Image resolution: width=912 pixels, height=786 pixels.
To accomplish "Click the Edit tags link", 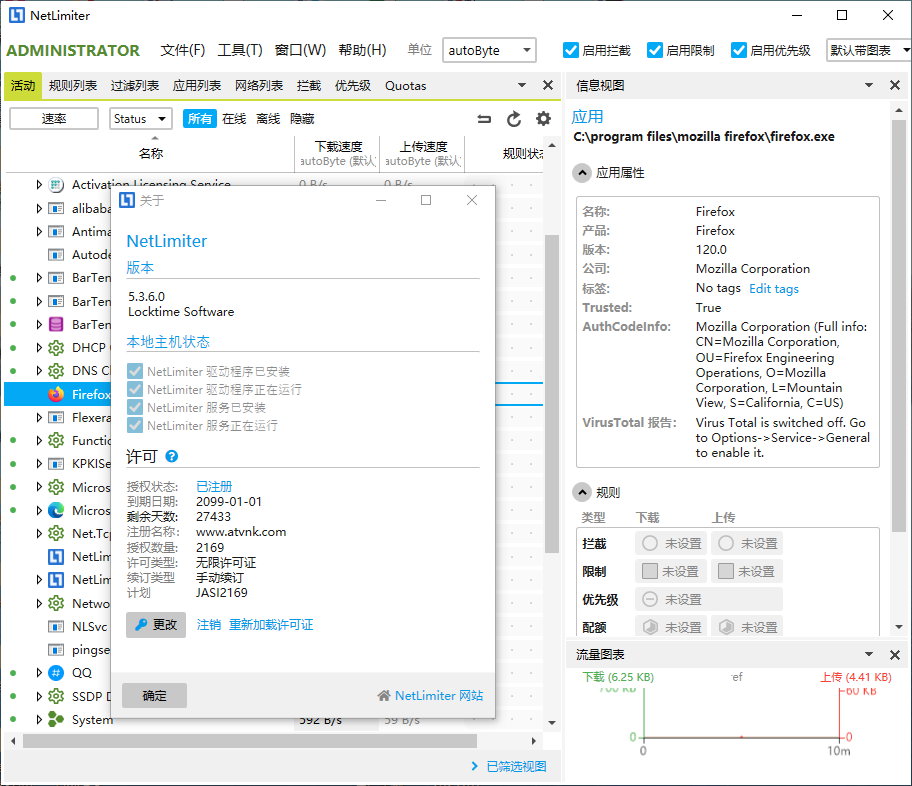I will (x=774, y=289).
